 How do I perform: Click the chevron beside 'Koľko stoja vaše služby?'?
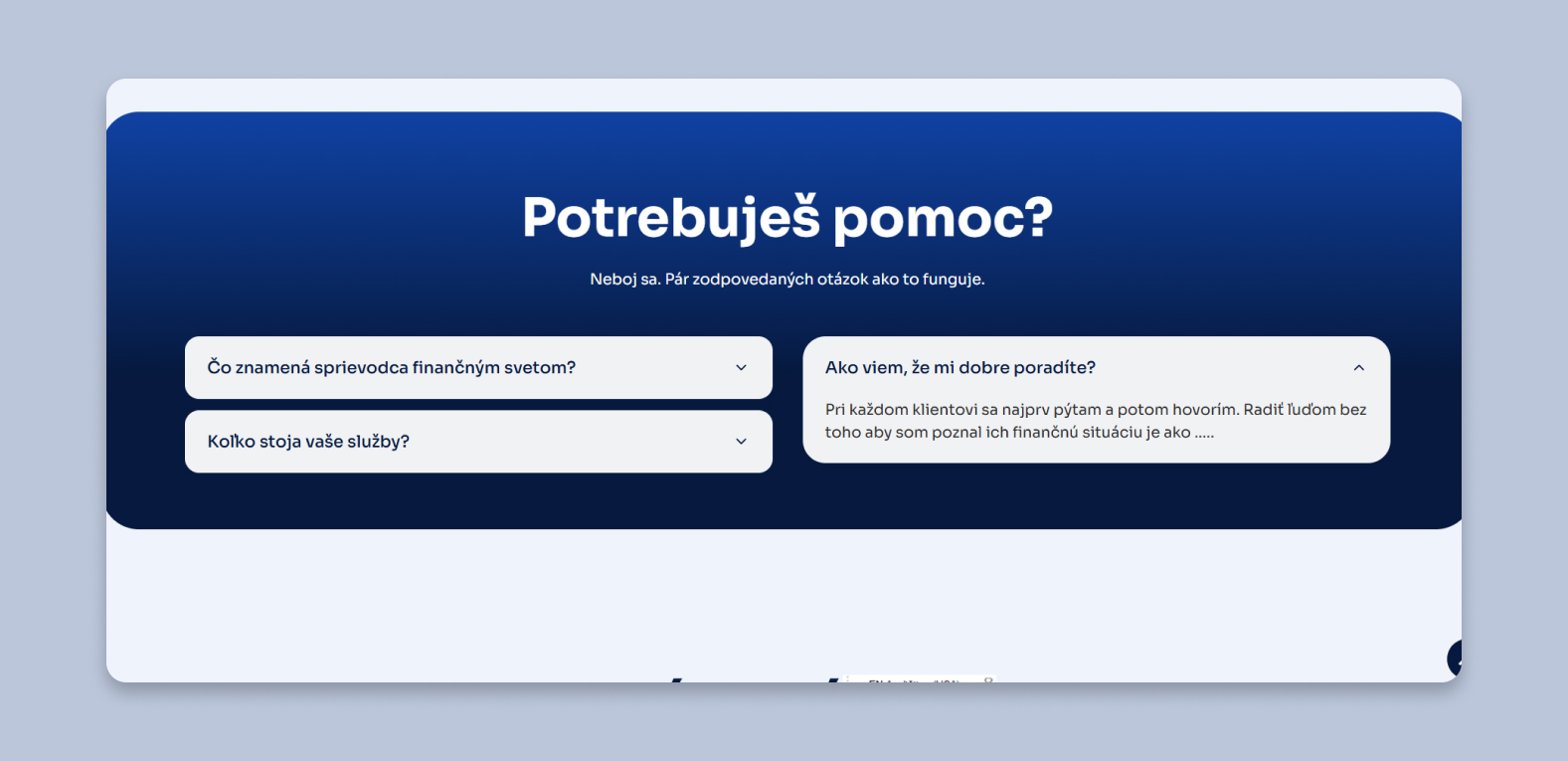pyautogui.click(x=741, y=442)
